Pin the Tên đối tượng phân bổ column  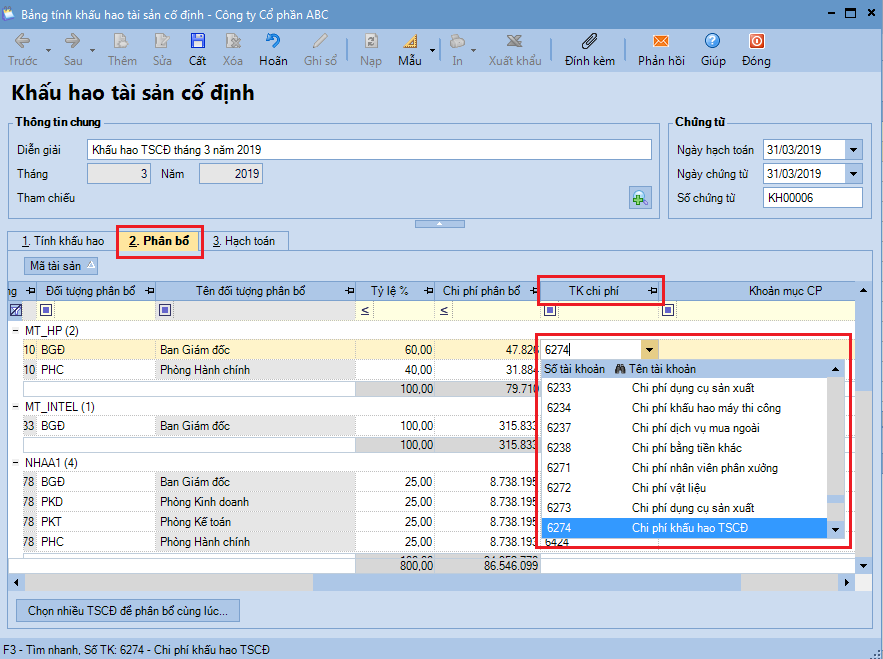click(349, 291)
